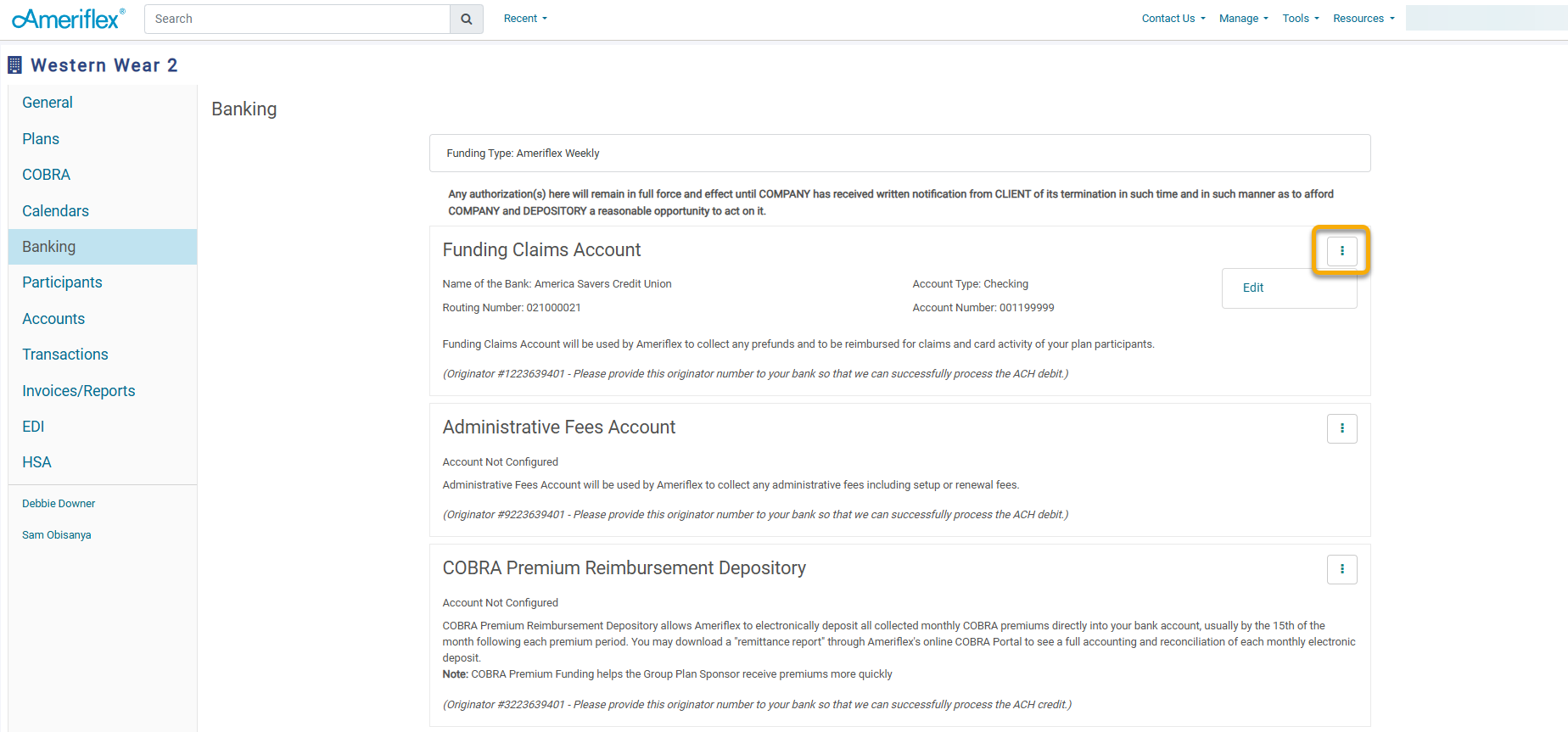Click the Sam Obisanya contact link
Viewport: 1568px width, 732px height.
[57, 535]
